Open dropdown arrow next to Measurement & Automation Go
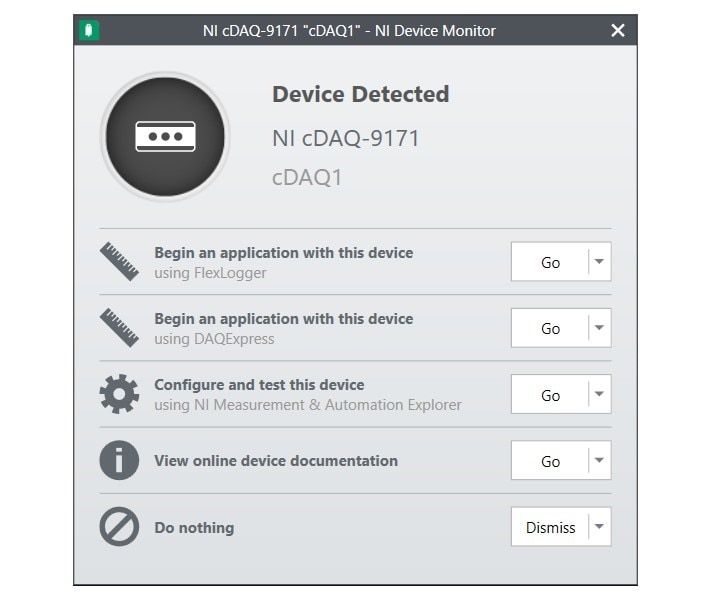 (600, 394)
